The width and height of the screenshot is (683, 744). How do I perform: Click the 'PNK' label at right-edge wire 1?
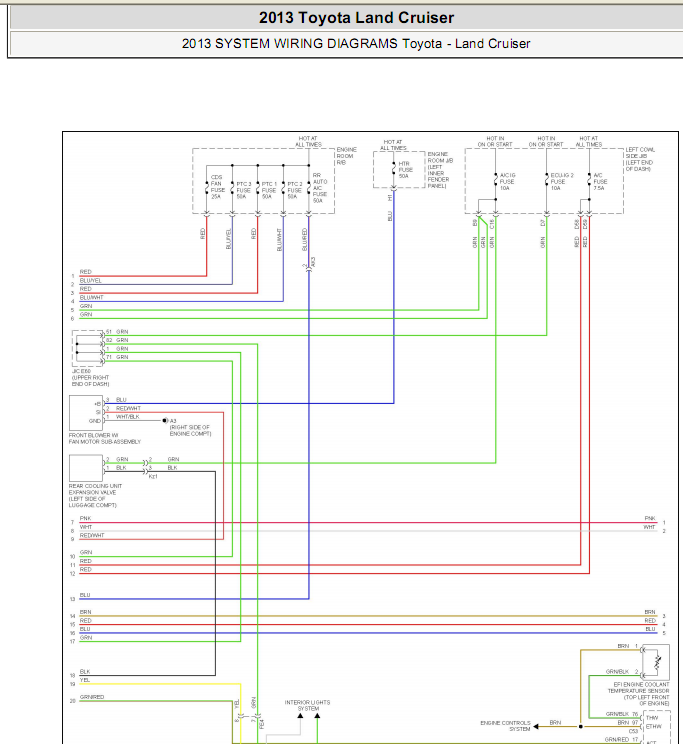[650, 518]
